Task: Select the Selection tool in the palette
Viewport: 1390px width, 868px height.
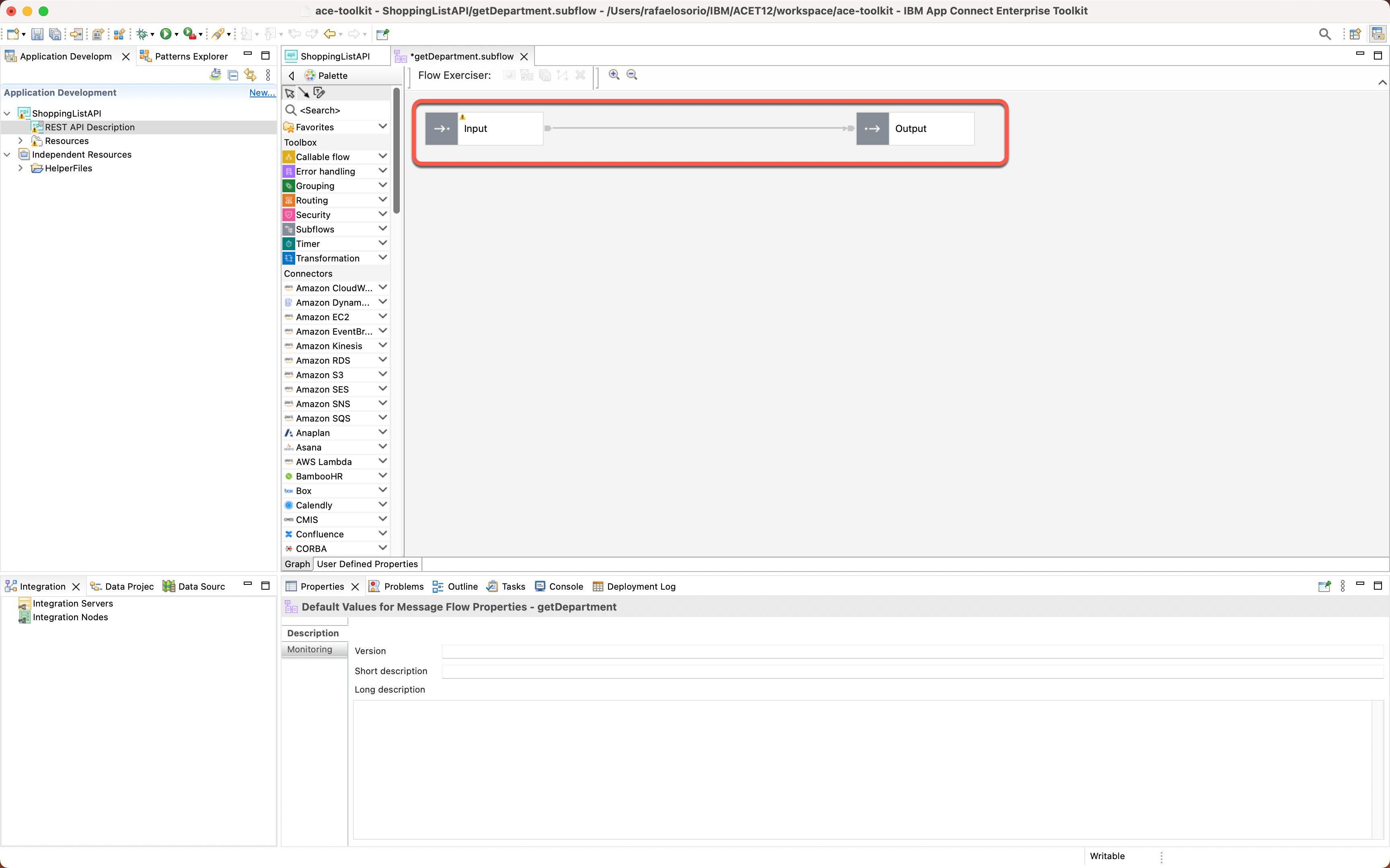Action: 289,93
